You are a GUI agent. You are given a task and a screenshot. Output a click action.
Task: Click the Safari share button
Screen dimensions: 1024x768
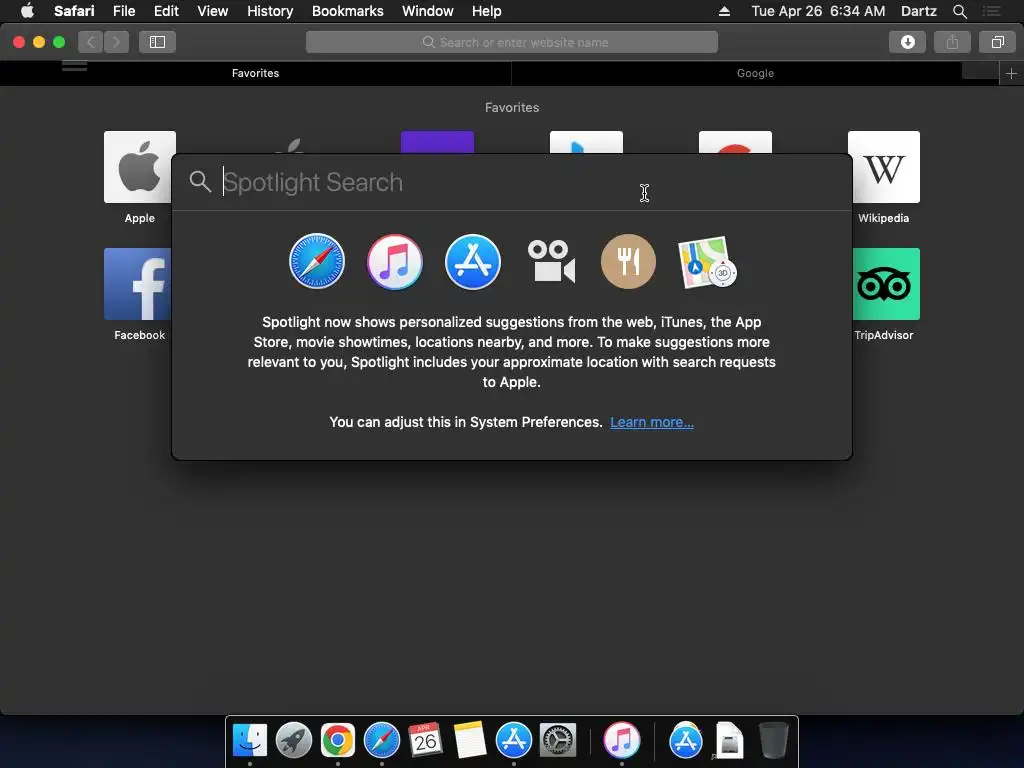point(952,42)
